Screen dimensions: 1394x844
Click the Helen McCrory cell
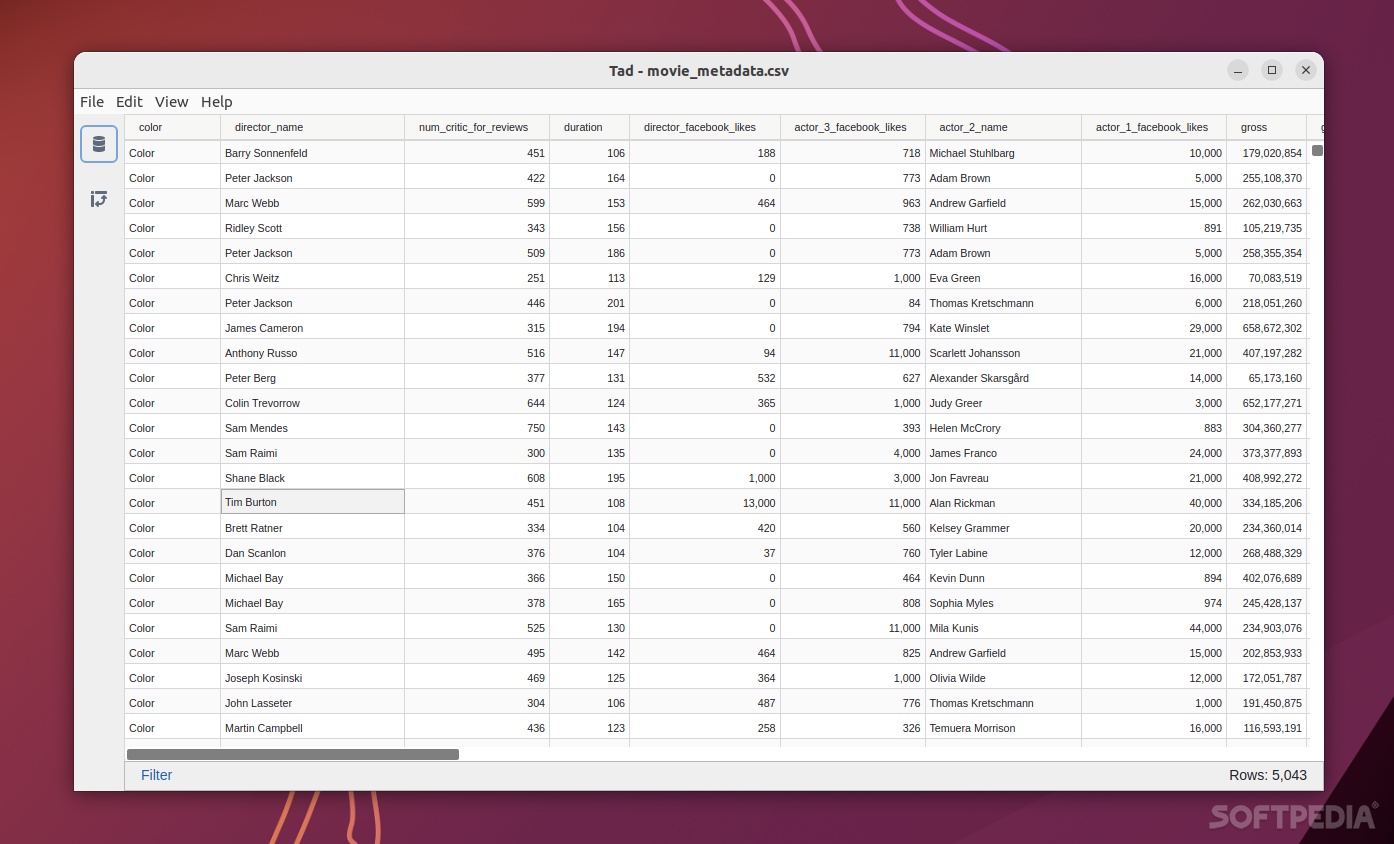(x=1003, y=428)
